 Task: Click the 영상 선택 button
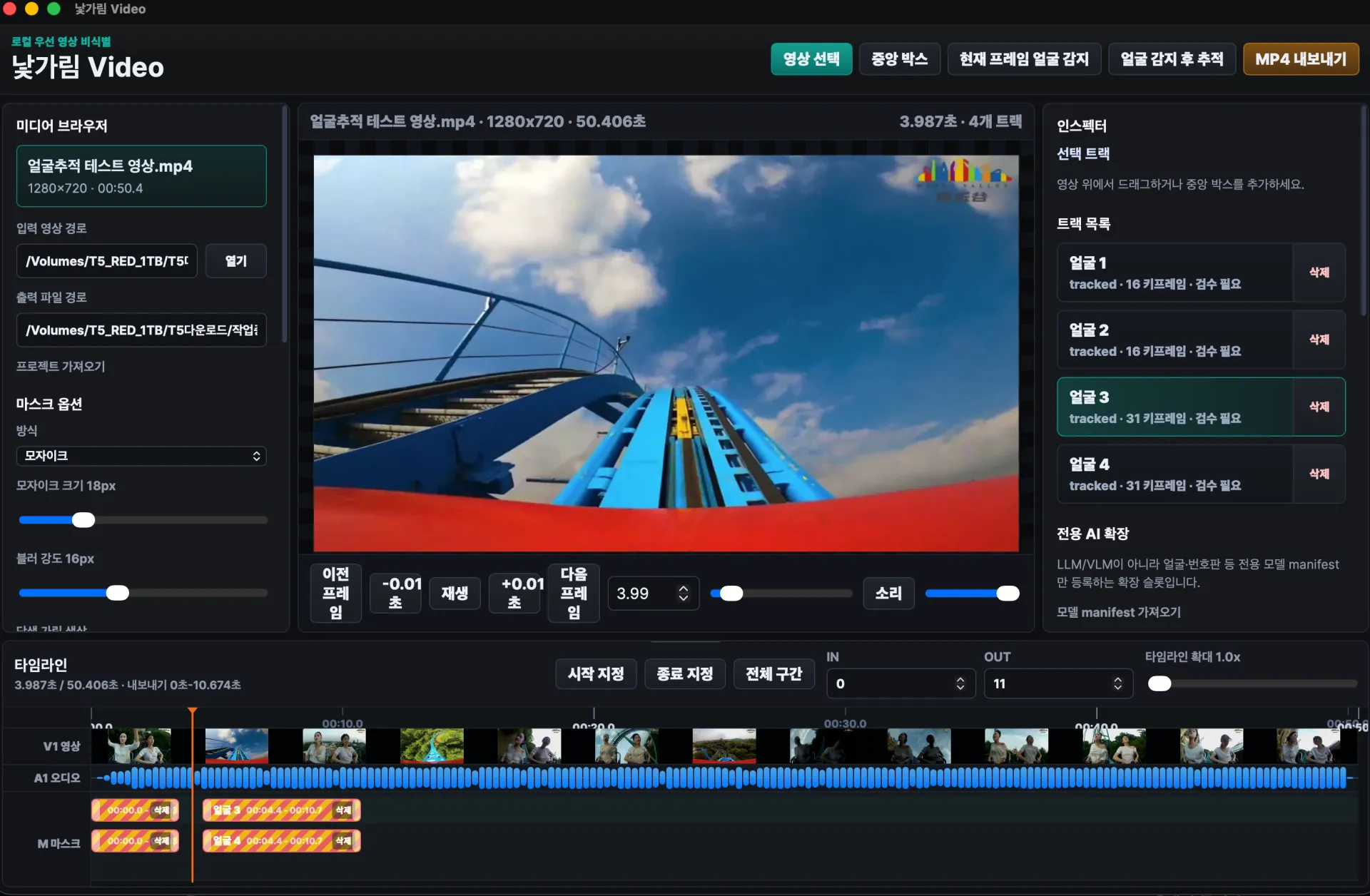tap(811, 59)
